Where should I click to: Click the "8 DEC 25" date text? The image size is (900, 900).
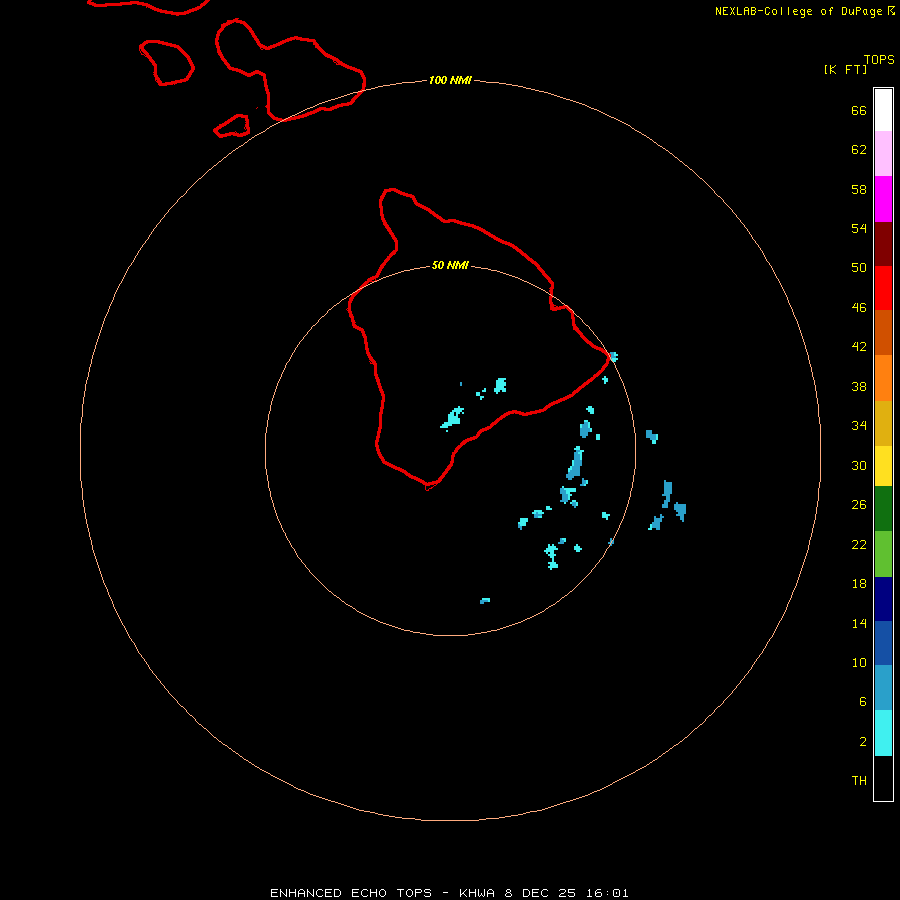coord(540,893)
